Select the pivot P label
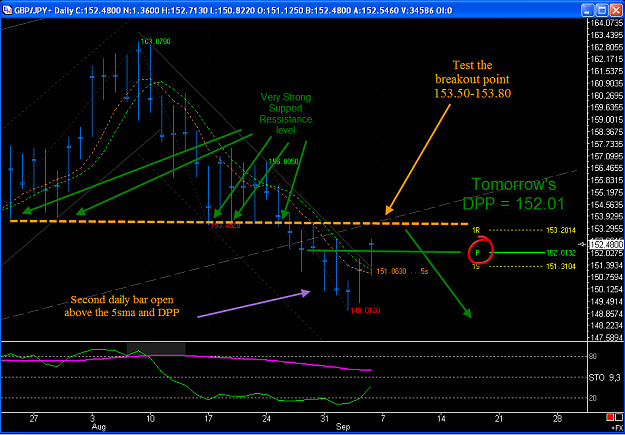This screenshot has height=435, width=625. 477,253
